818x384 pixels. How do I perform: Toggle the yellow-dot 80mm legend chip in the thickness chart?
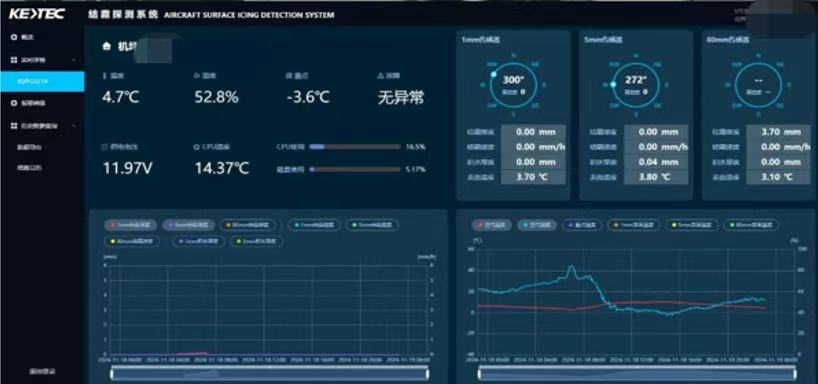pyautogui.click(x=132, y=242)
